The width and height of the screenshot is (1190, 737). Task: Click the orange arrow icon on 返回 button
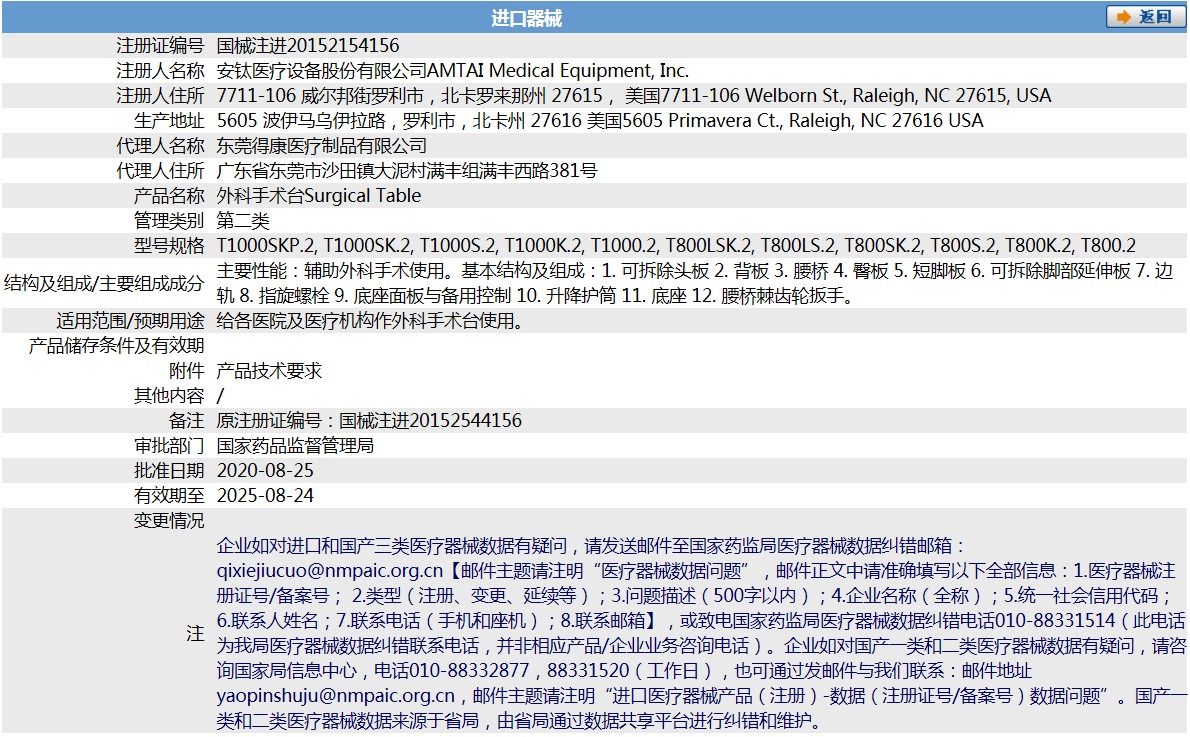click(1124, 17)
